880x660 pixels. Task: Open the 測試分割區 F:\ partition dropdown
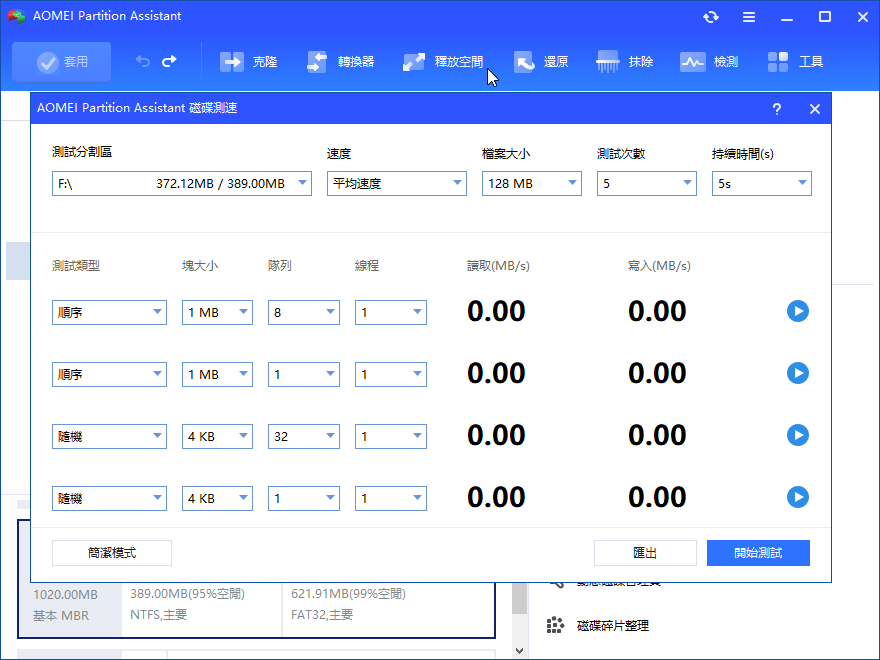[x=182, y=184]
